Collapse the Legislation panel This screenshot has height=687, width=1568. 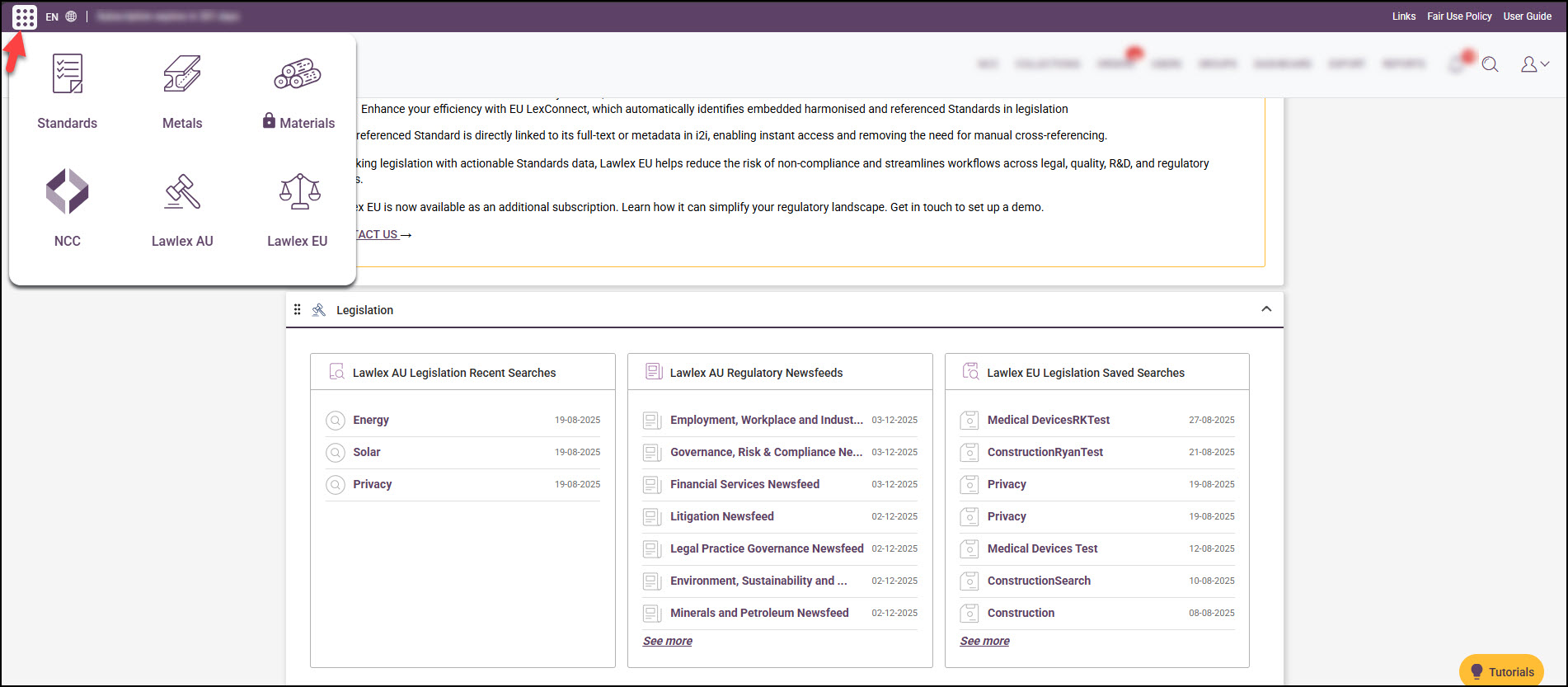coord(1266,309)
